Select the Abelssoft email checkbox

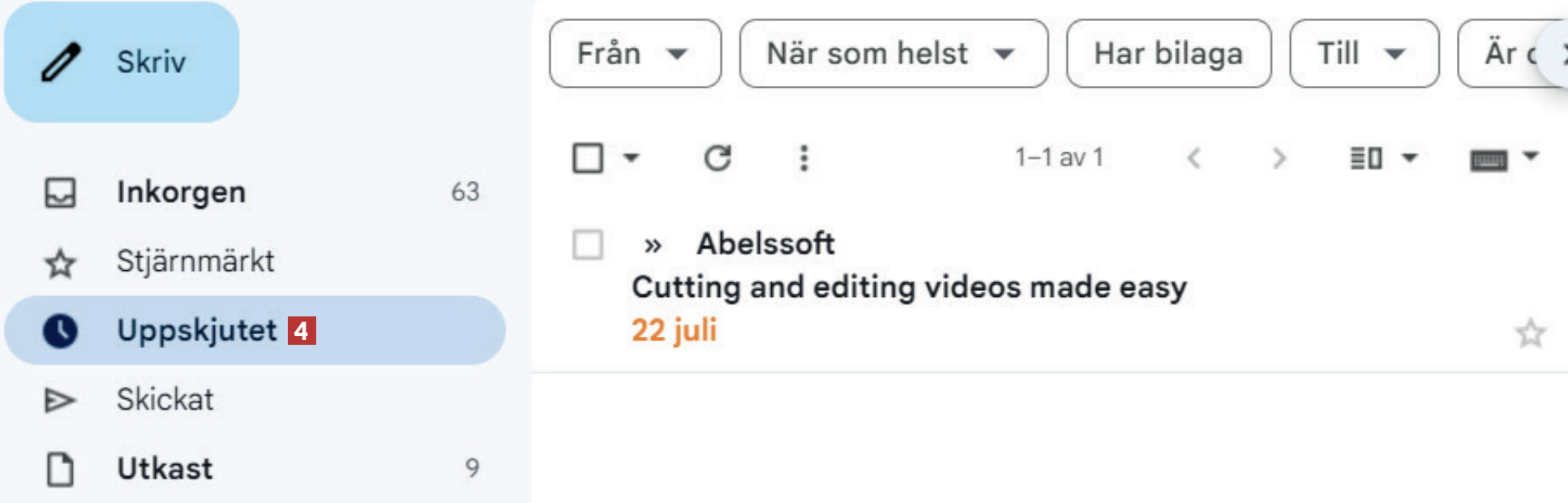pyautogui.click(x=588, y=243)
